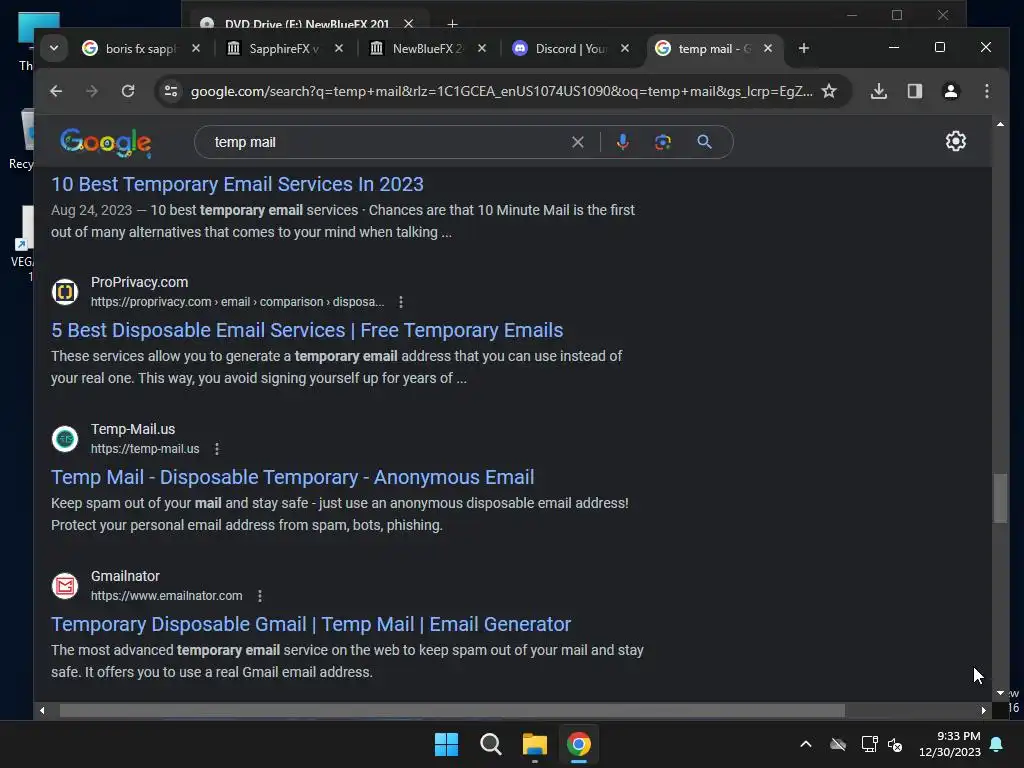1024x768 pixels.
Task: Close the temp mail tab
Action: 768,48
